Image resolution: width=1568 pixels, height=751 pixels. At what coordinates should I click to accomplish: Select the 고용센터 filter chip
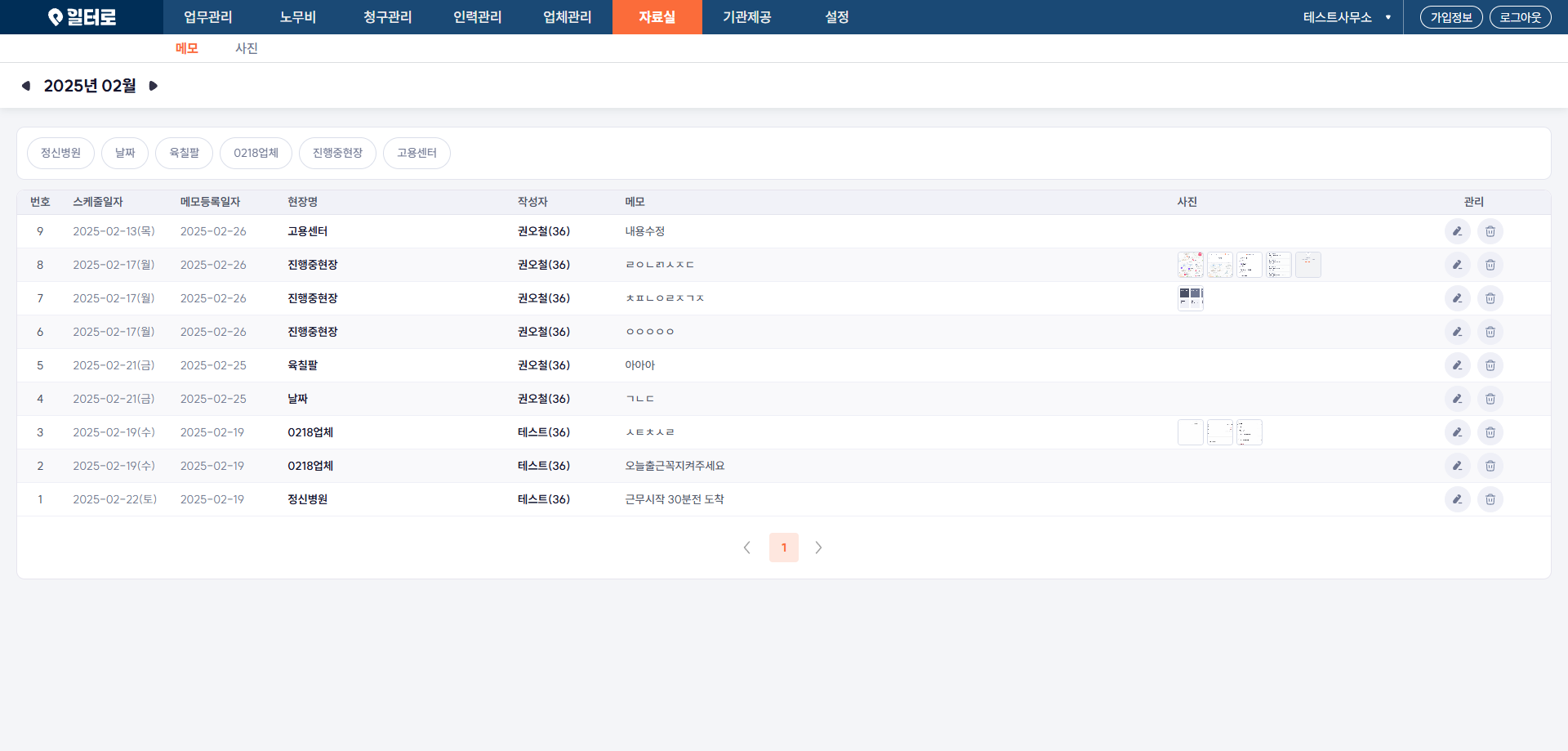[x=416, y=153]
